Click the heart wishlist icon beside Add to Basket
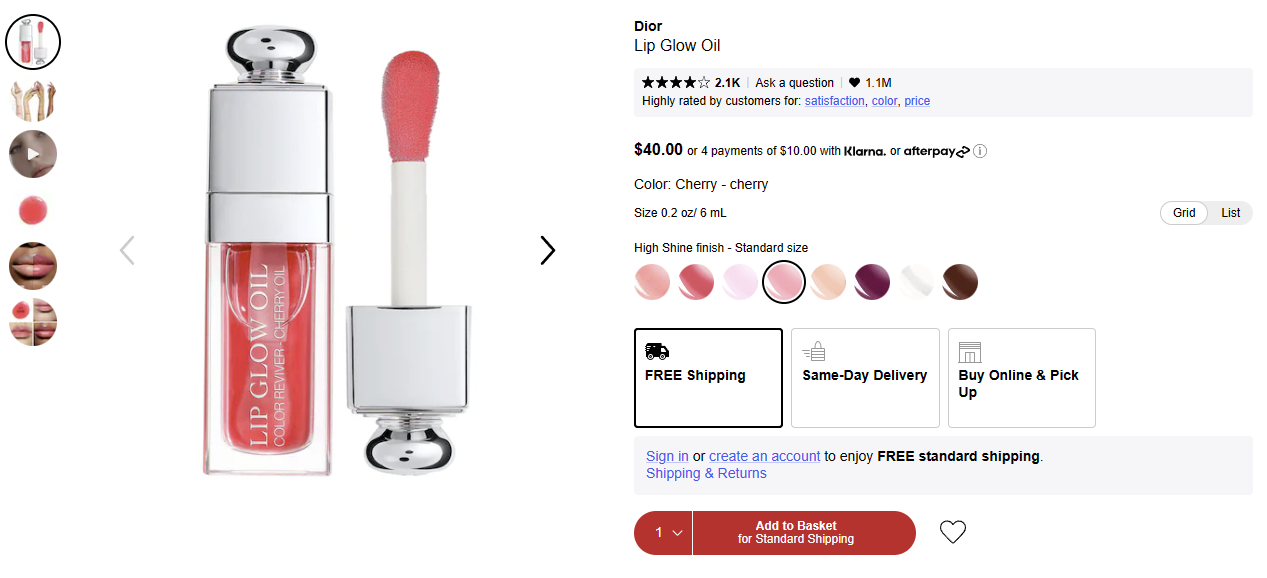The image size is (1267, 578). point(953,532)
